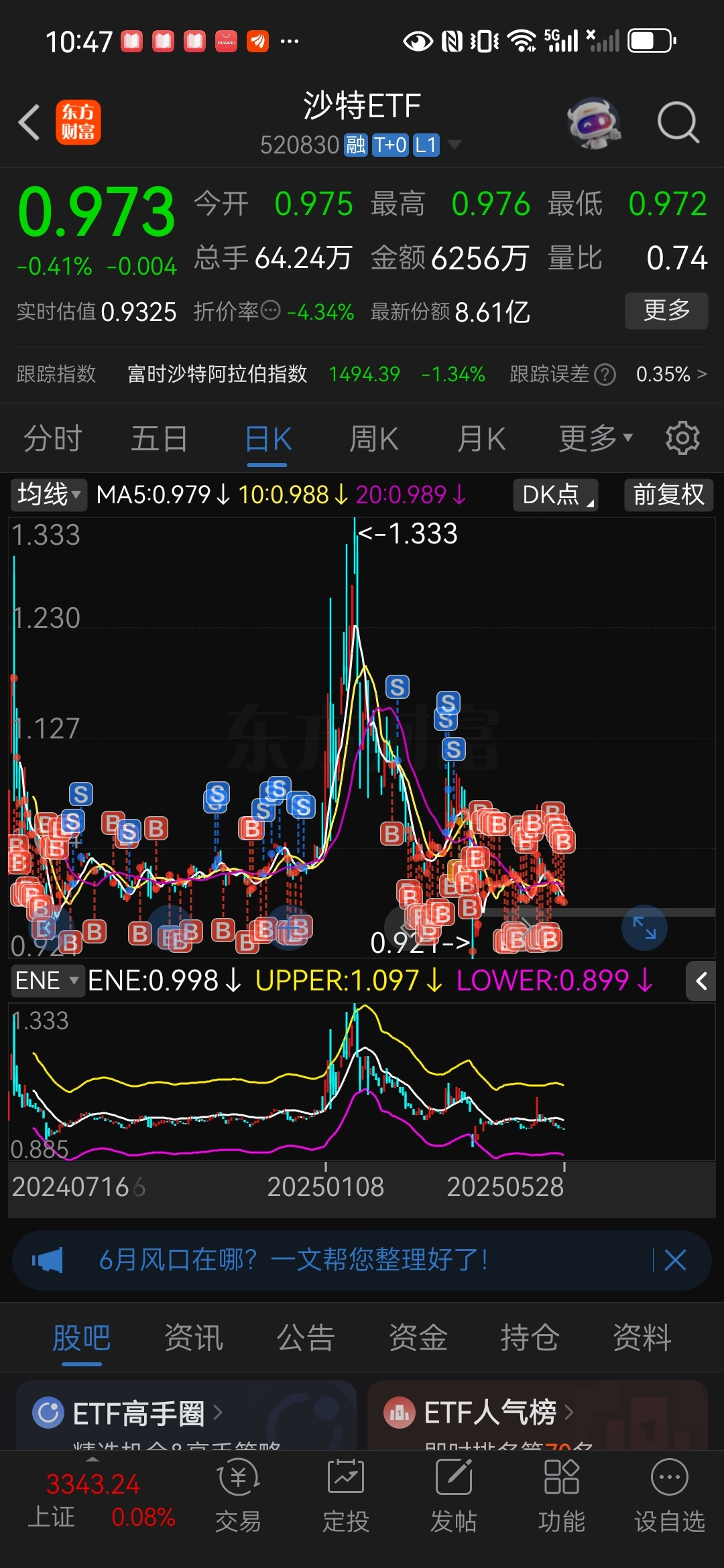This screenshot has width=724, height=1568.
Task: Tap the 最新份额 8.61亿 value
Action: pyautogui.click(x=493, y=312)
